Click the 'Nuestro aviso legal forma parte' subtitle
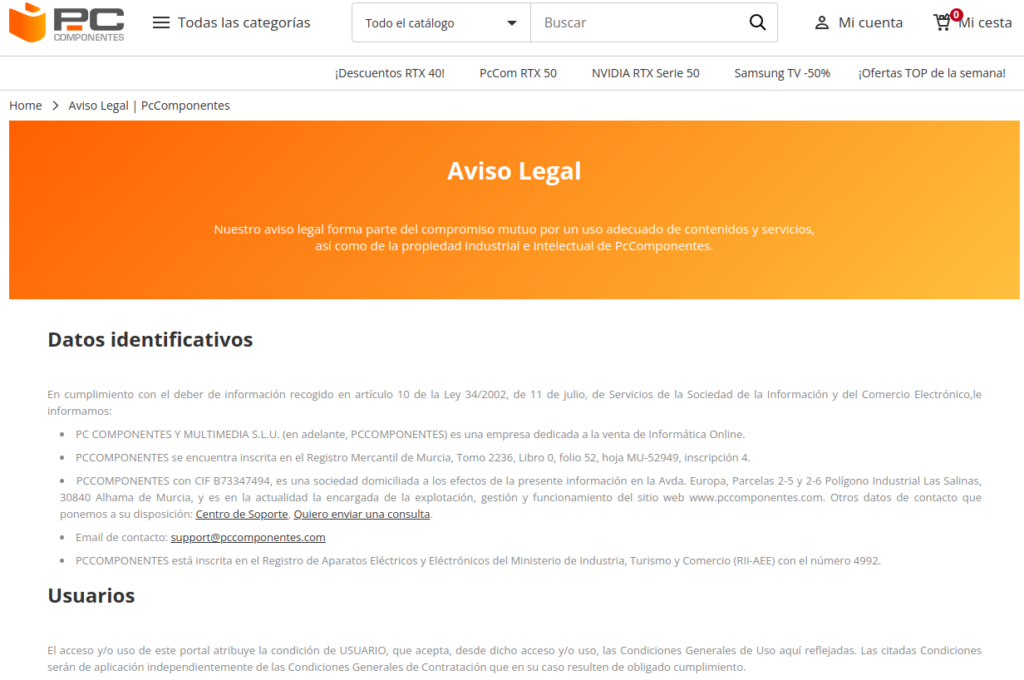Screen dimensions: 1024x680 [x=514, y=238]
